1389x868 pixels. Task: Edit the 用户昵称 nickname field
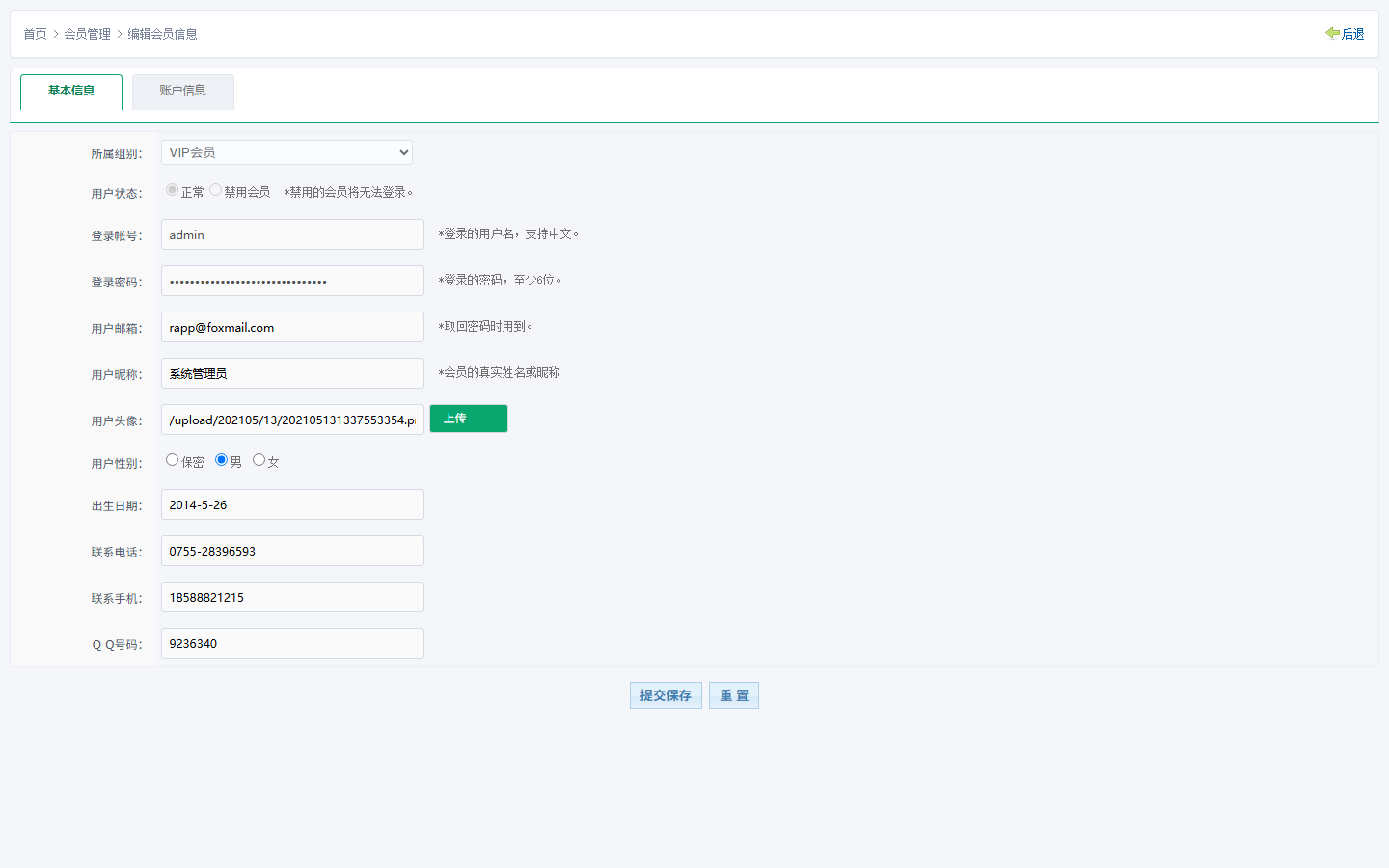click(292, 373)
